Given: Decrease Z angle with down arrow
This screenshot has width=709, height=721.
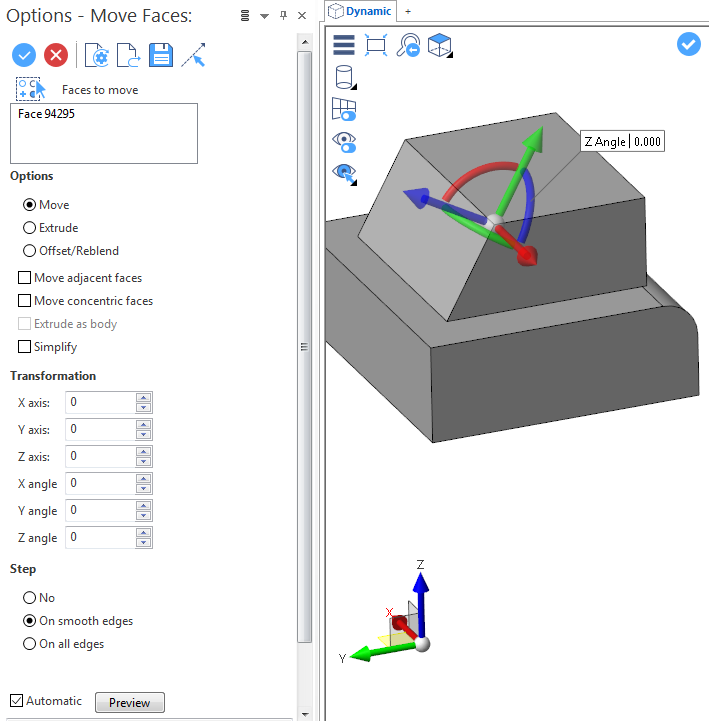Looking at the screenshot, I should coord(144,543).
